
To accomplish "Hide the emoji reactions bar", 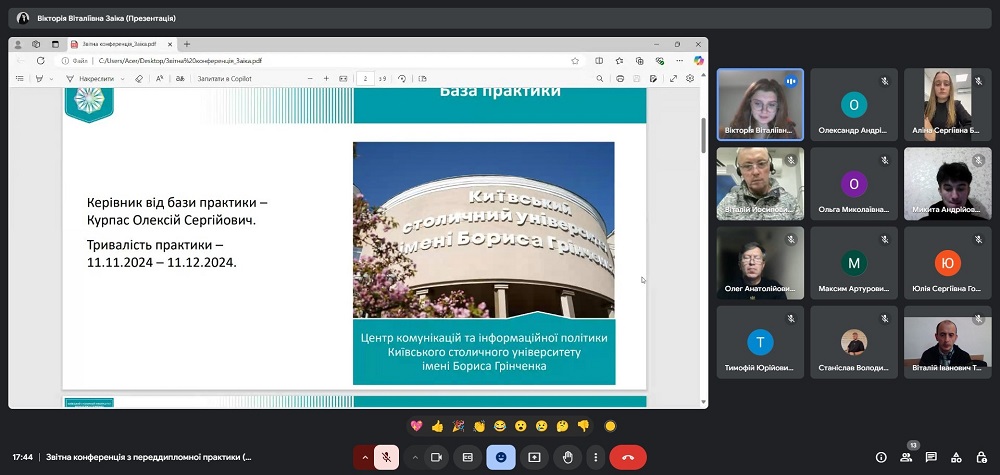I will tap(500, 457).
